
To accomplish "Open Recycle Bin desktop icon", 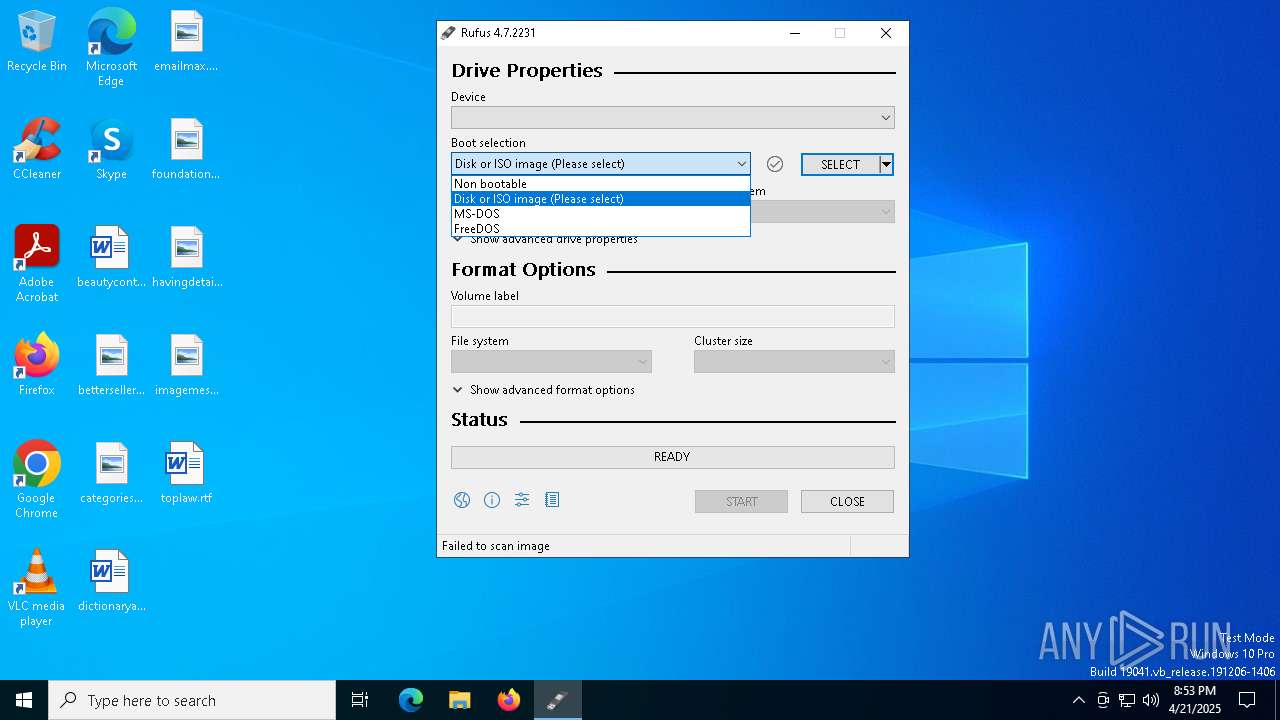I will pyautogui.click(x=37, y=42).
